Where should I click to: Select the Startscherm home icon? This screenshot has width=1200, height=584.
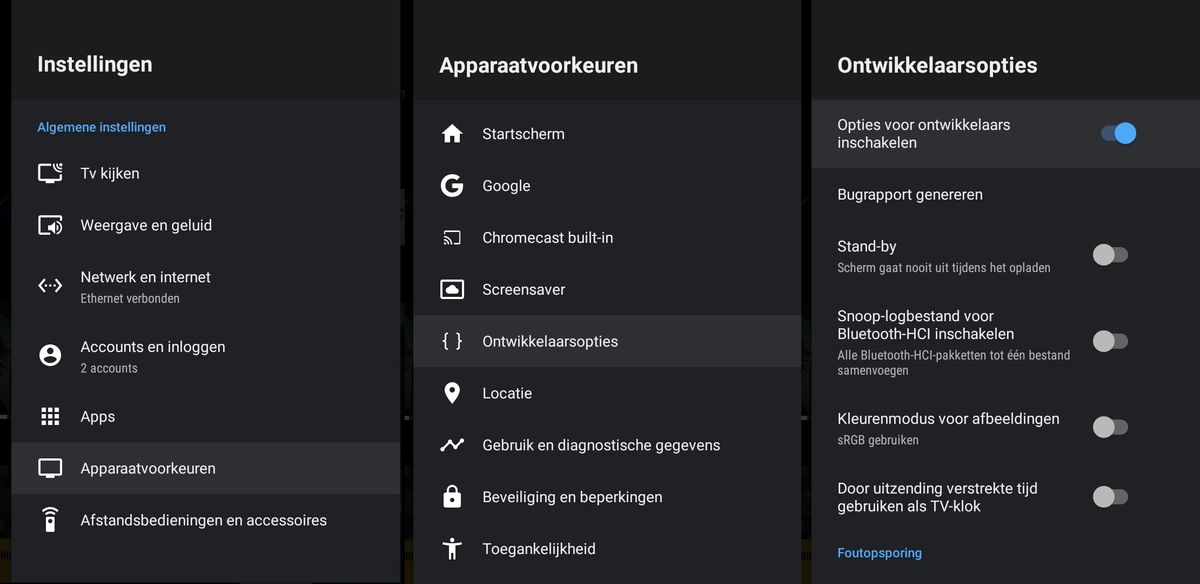(x=453, y=132)
